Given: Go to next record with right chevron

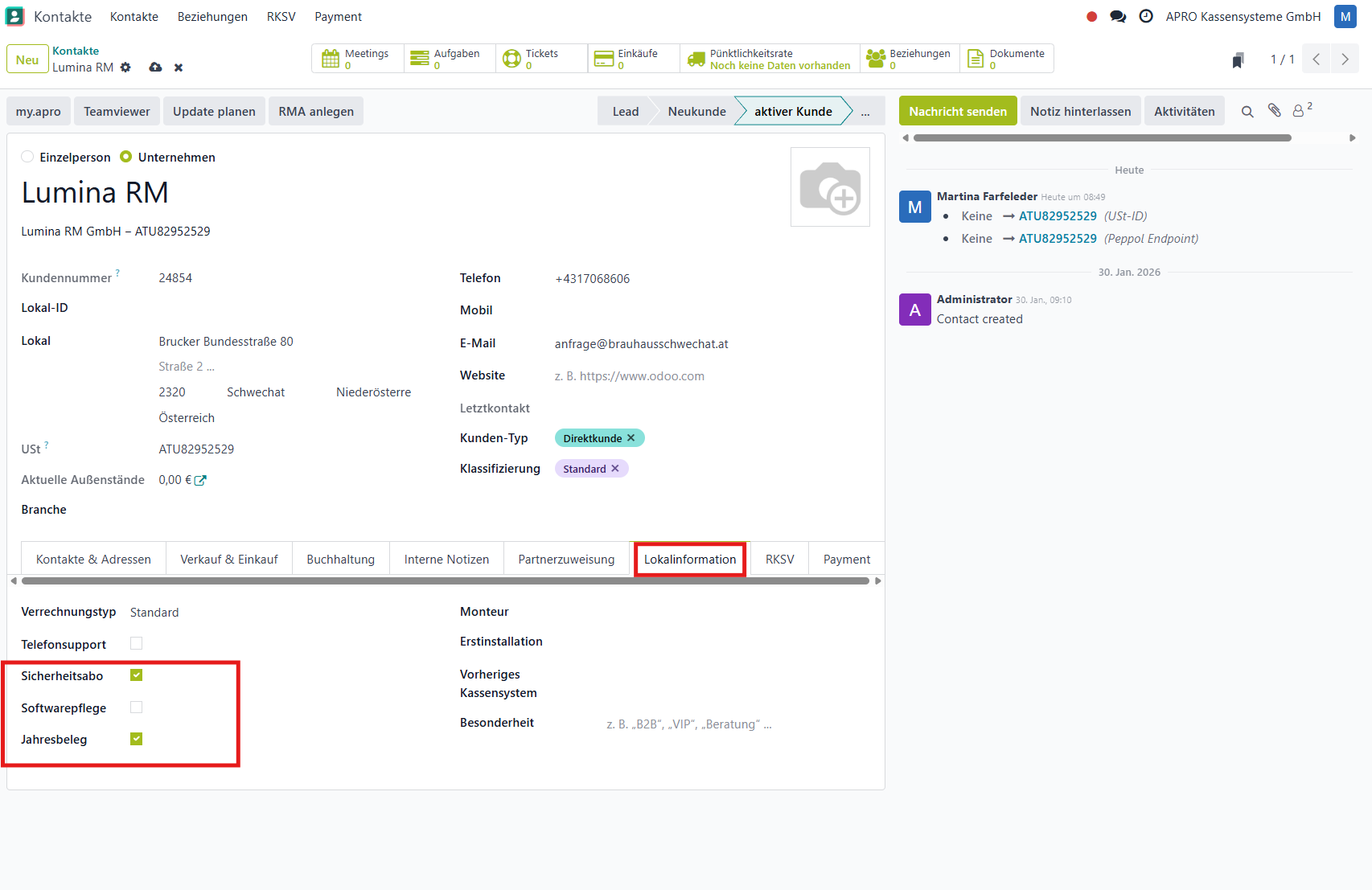Looking at the screenshot, I should tap(1345, 59).
